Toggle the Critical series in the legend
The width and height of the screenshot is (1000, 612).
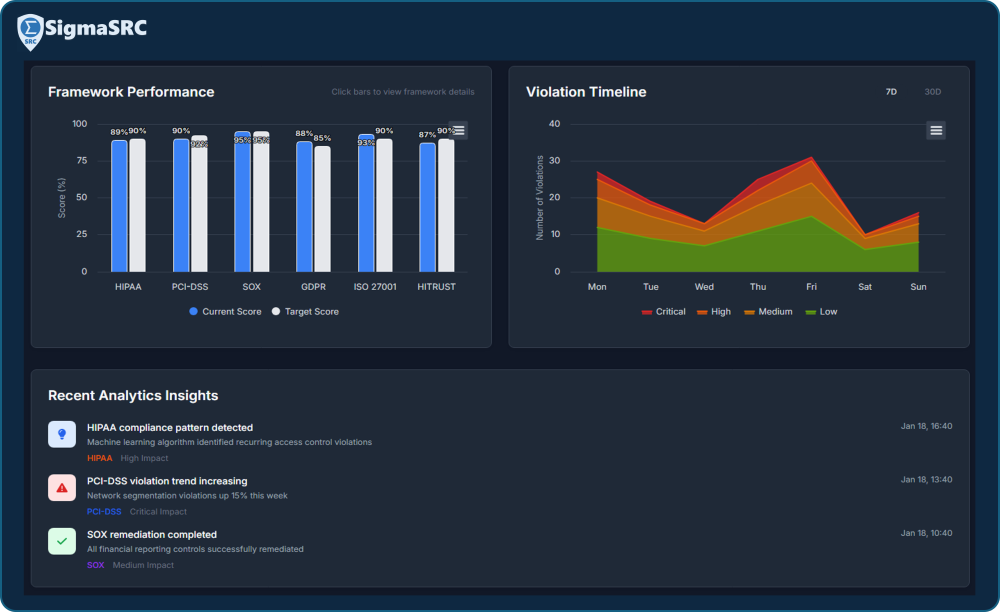tap(663, 312)
